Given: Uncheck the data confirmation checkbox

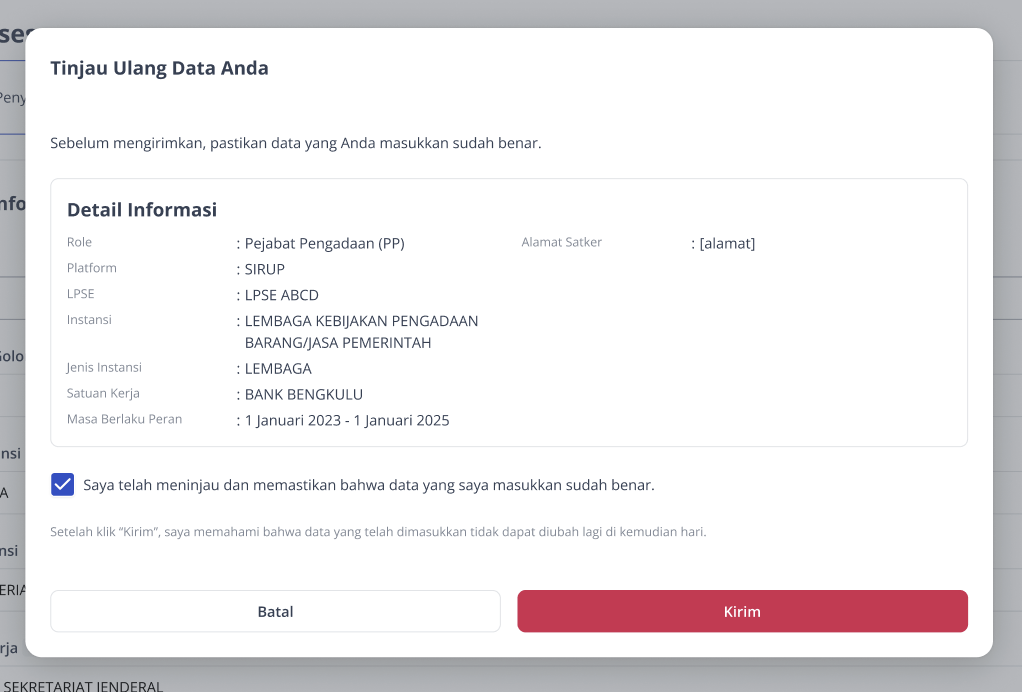Looking at the screenshot, I should (63, 485).
